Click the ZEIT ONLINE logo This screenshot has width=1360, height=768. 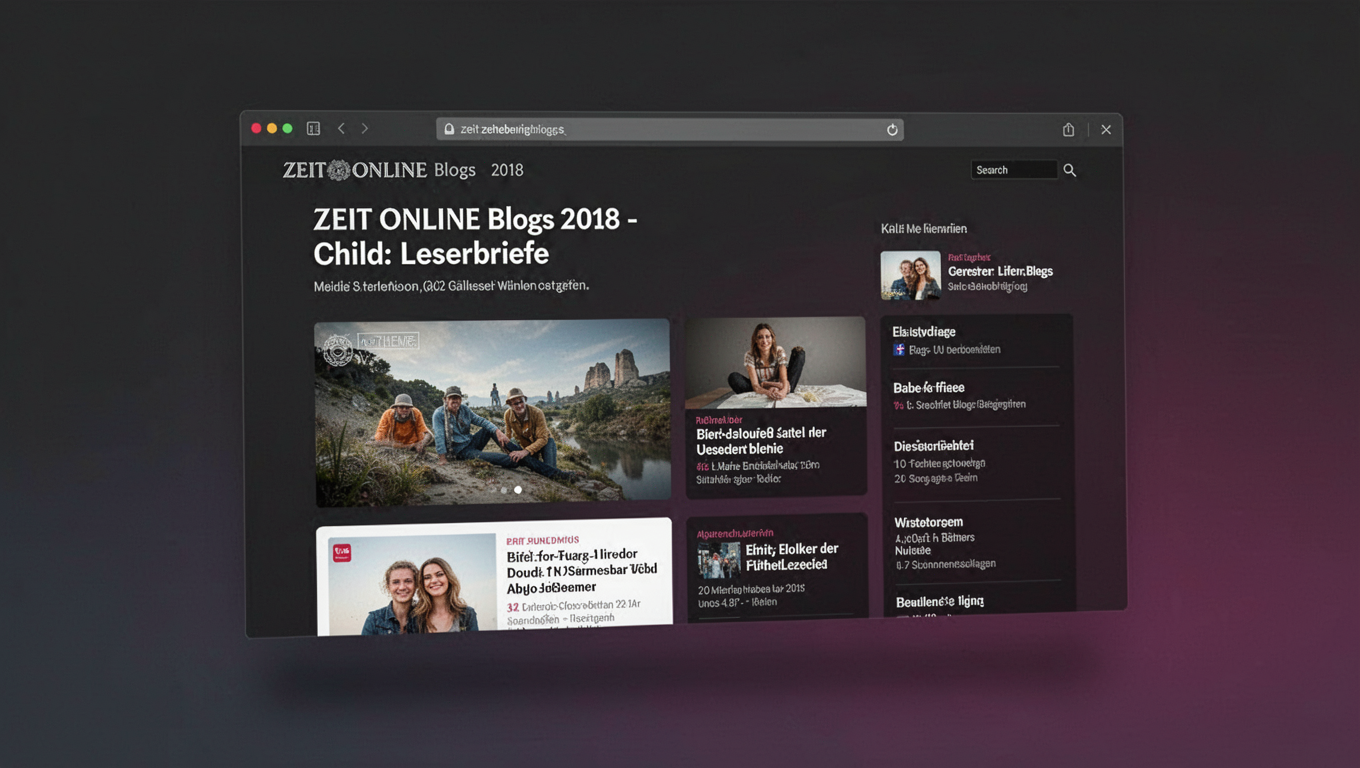click(354, 170)
